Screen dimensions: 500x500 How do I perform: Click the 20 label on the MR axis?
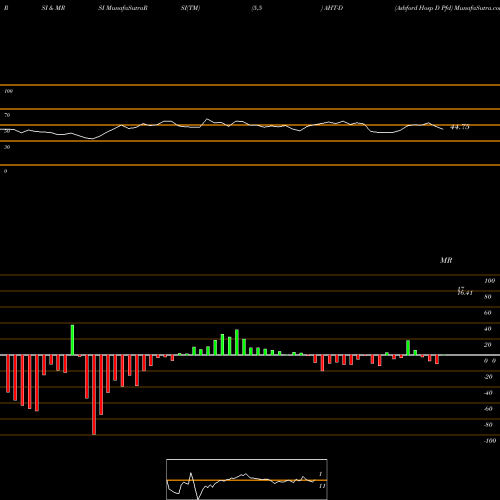[x=487, y=345]
